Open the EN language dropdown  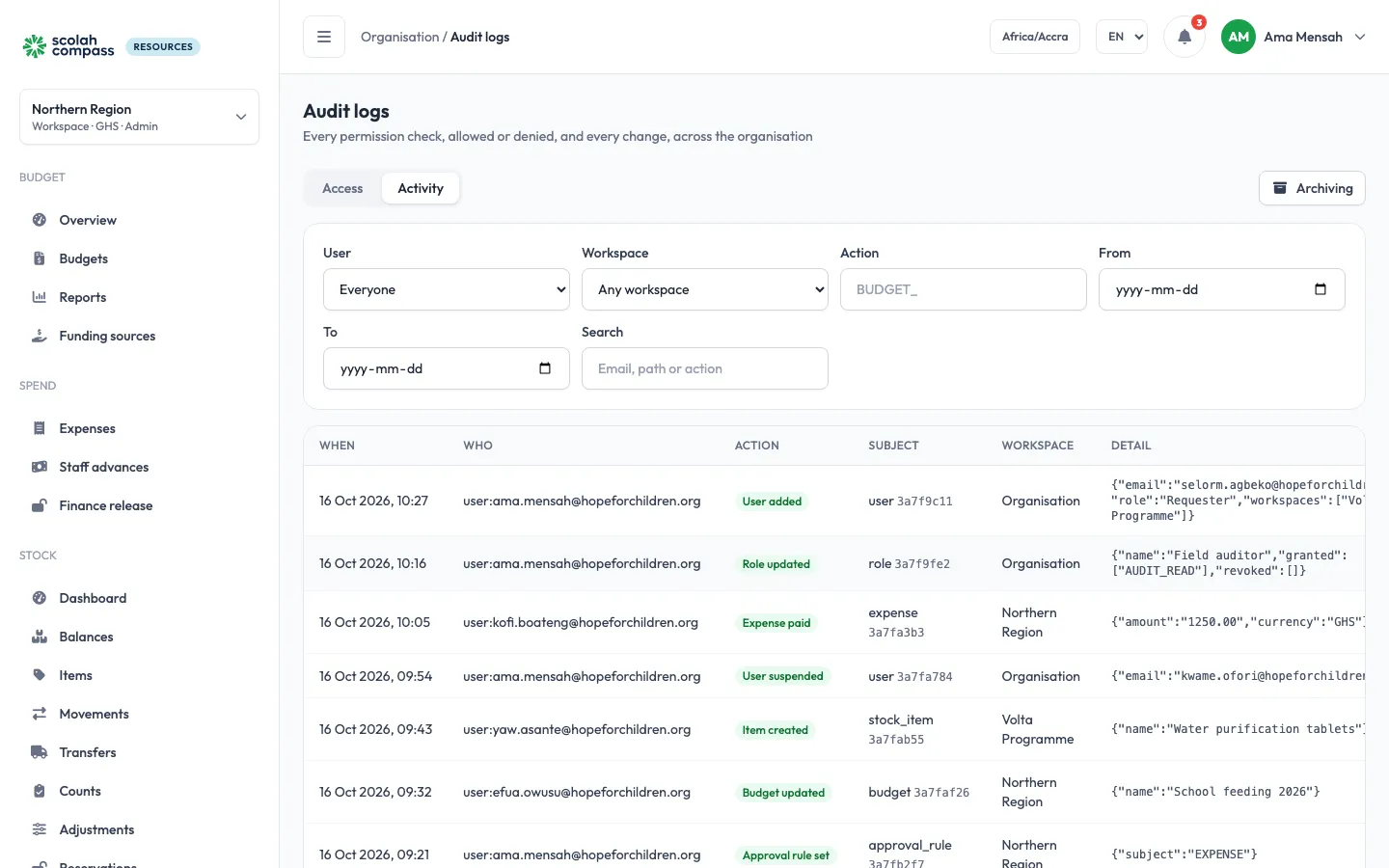(x=1122, y=37)
